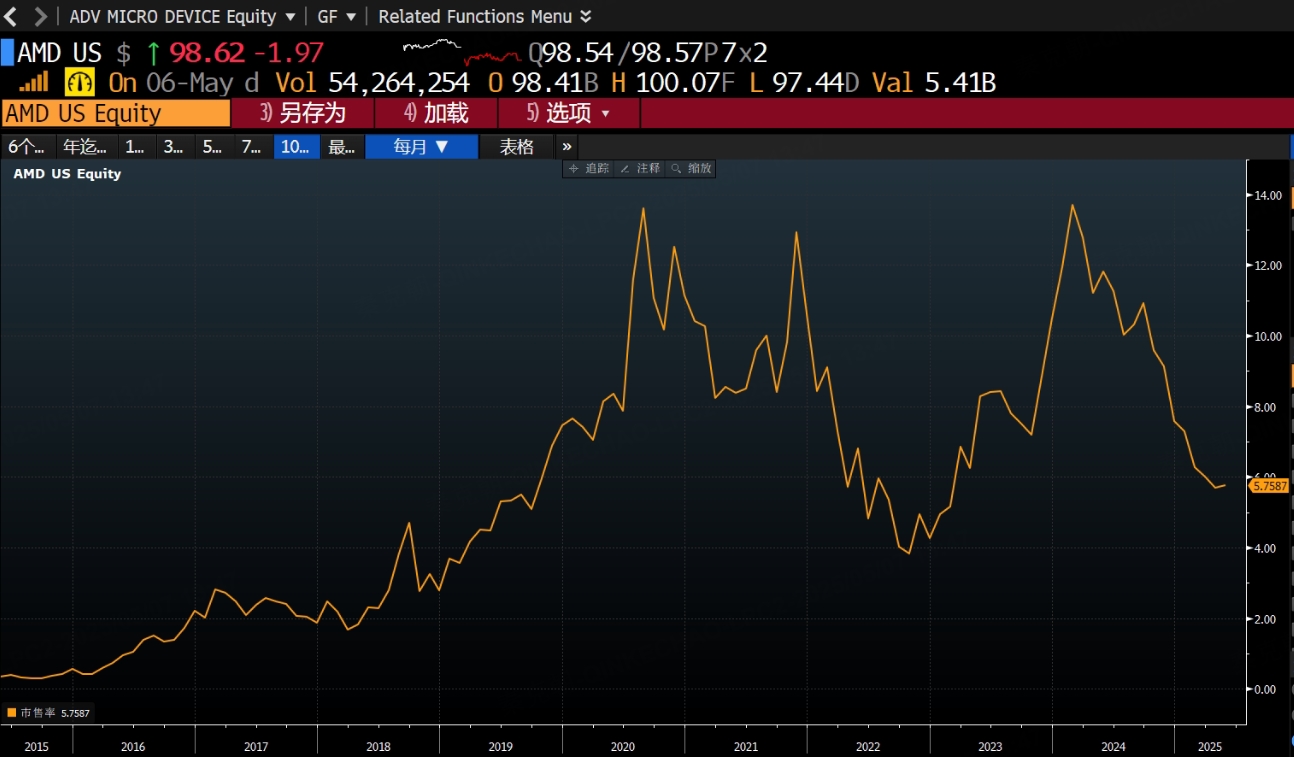Activate the 缩放 zoom tool
The width and height of the screenshot is (1294, 757).
[x=692, y=168]
